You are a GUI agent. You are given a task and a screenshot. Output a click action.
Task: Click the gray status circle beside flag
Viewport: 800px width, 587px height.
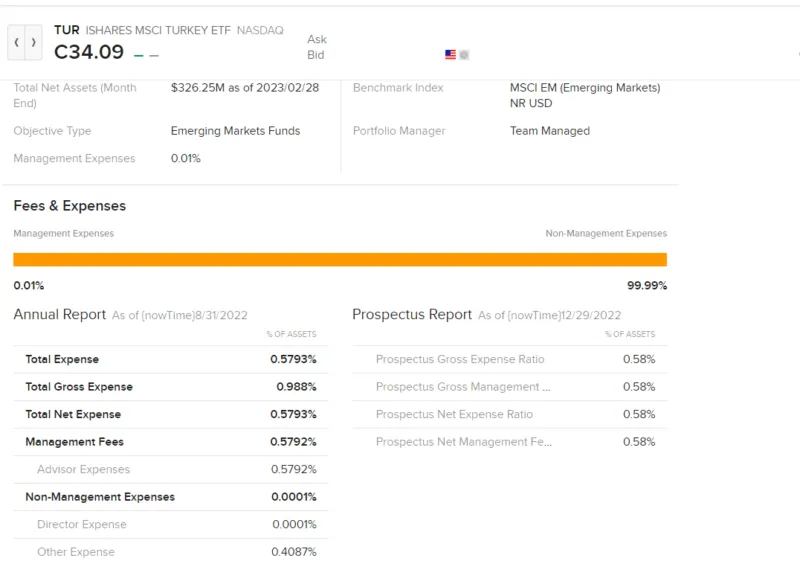click(464, 55)
